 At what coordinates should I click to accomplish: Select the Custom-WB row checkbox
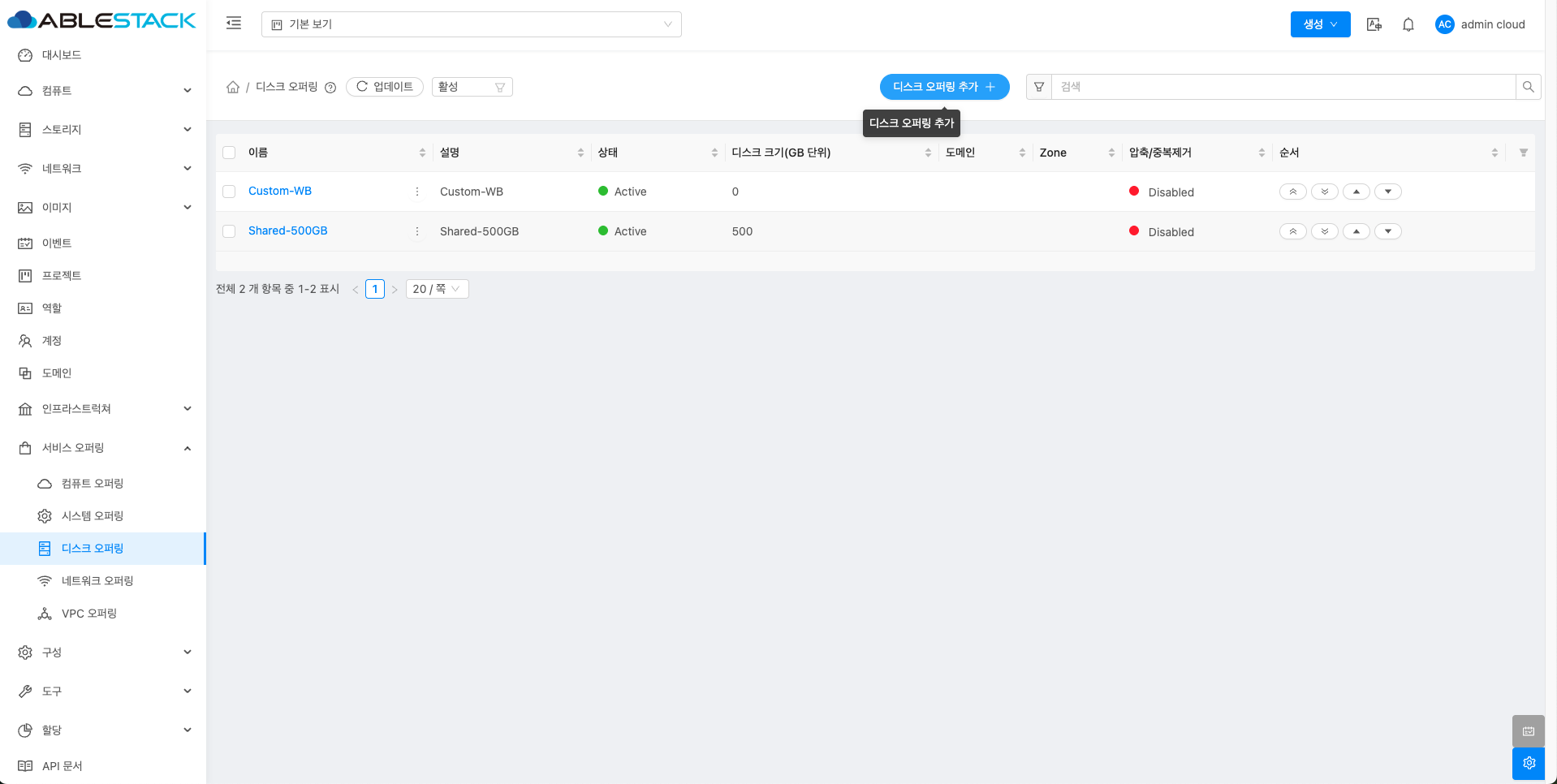click(x=229, y=192)
